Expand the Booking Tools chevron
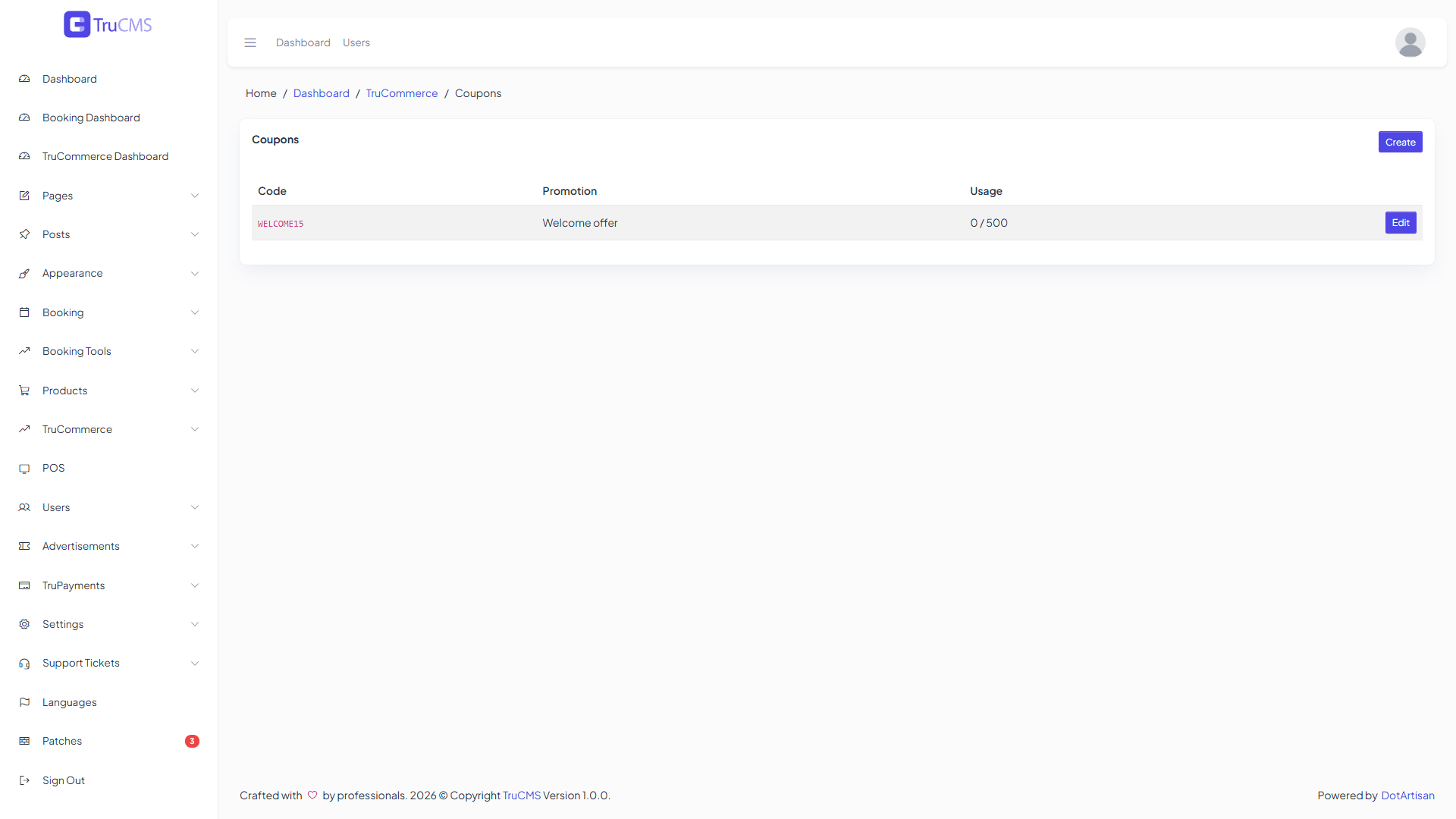Image resolution: width=1456 pixels, height=819 pixels. 195,351
